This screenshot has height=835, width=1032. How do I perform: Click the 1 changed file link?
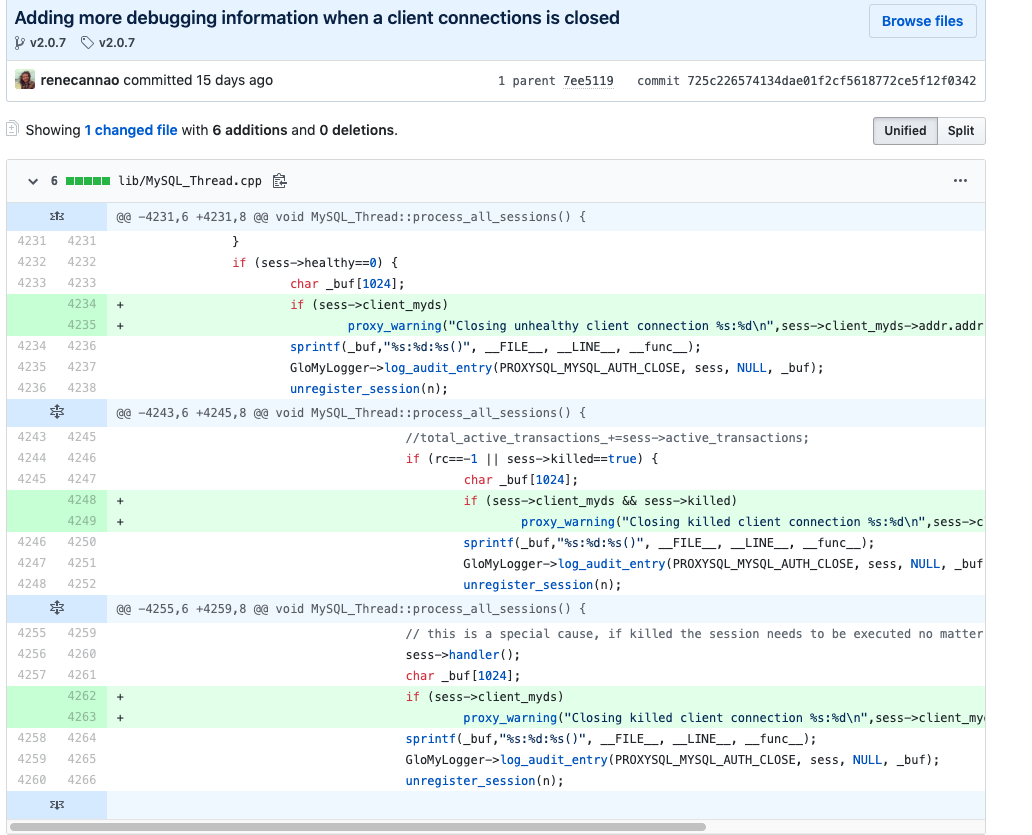tap(130, 129)
